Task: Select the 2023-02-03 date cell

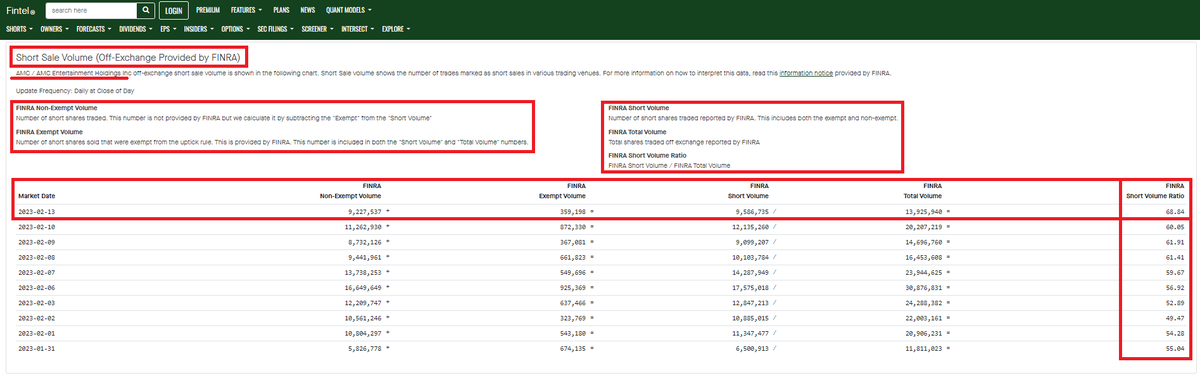Action: point(36,303)
